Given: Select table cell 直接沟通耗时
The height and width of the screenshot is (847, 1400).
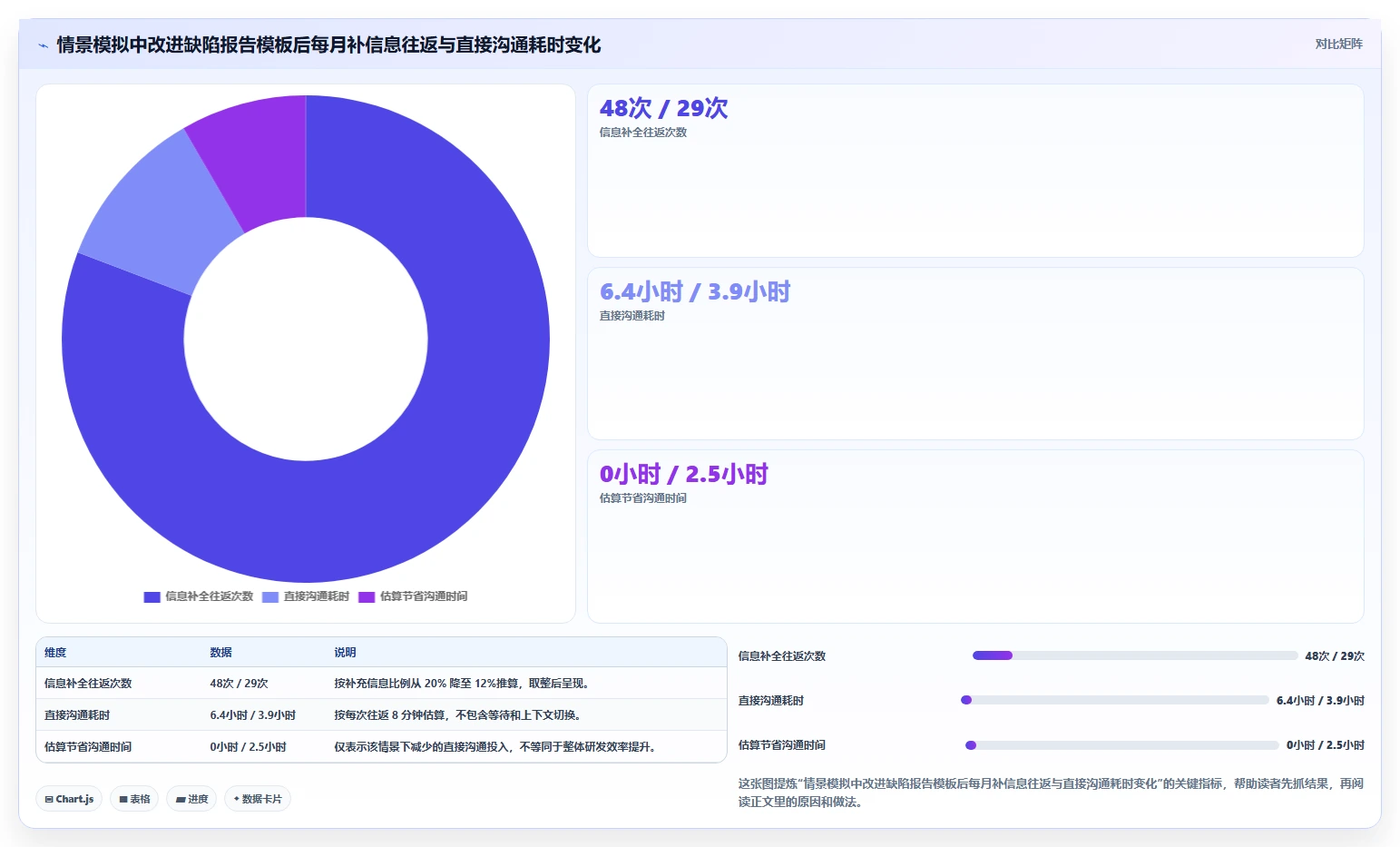Looking at the screenshot, I should 77,715.
